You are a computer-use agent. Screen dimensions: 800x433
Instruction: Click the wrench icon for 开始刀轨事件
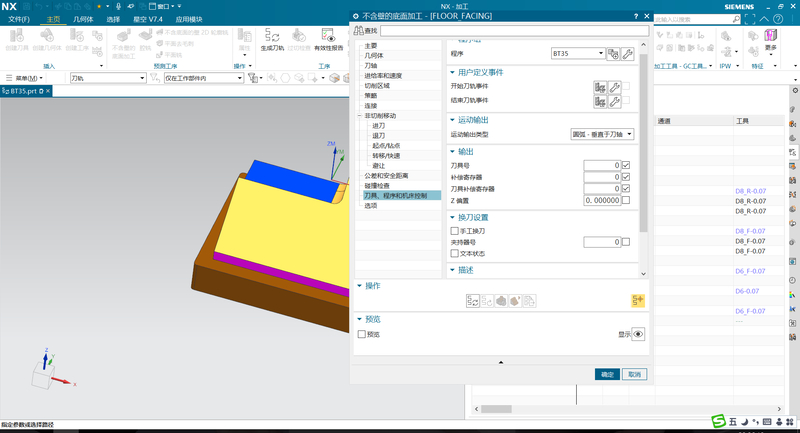(615, 87)
